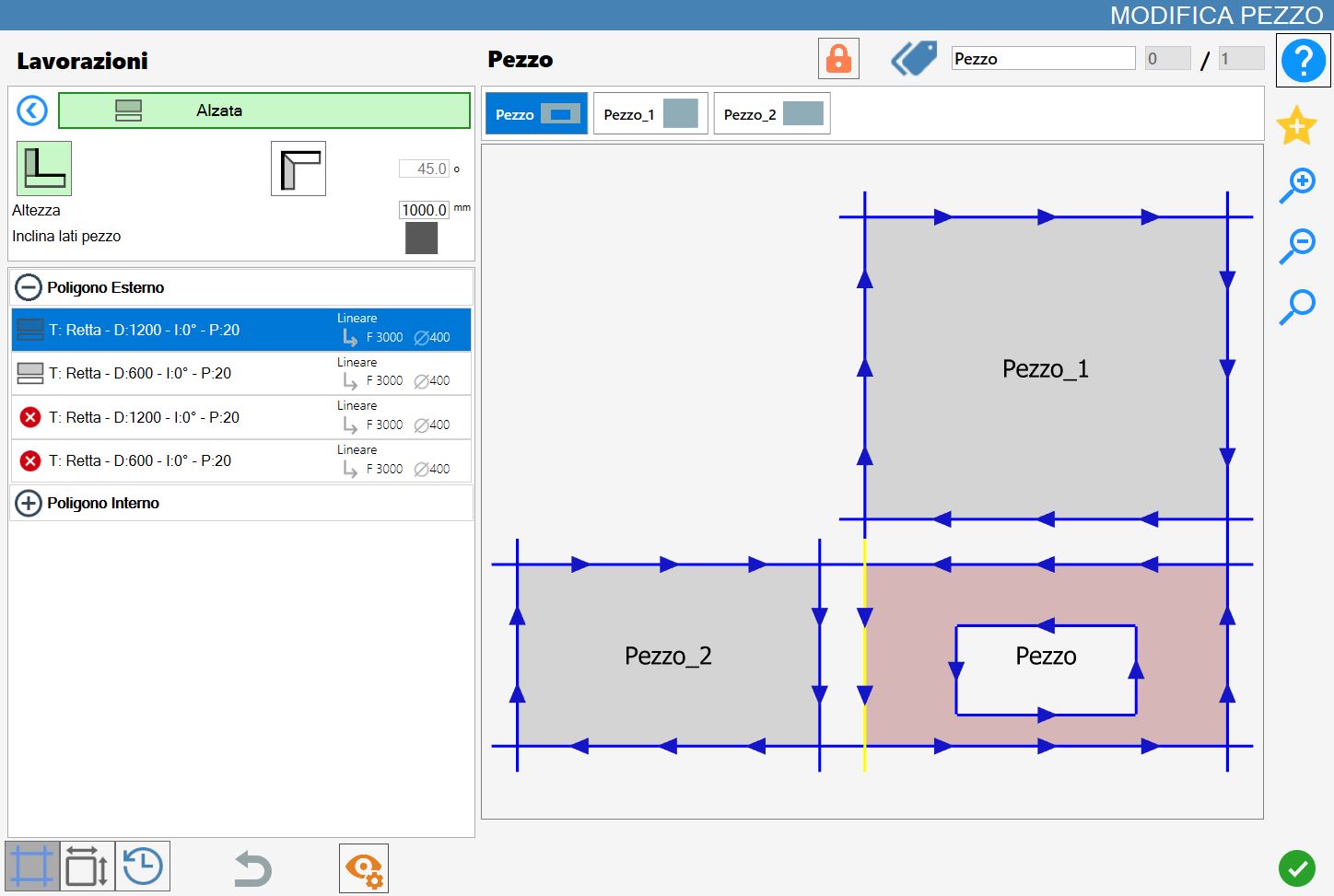Viewport: 1334px width, 896px height.
Task: Click the orange lock icon
Action: pyautogui.click(x=838, y=59)
